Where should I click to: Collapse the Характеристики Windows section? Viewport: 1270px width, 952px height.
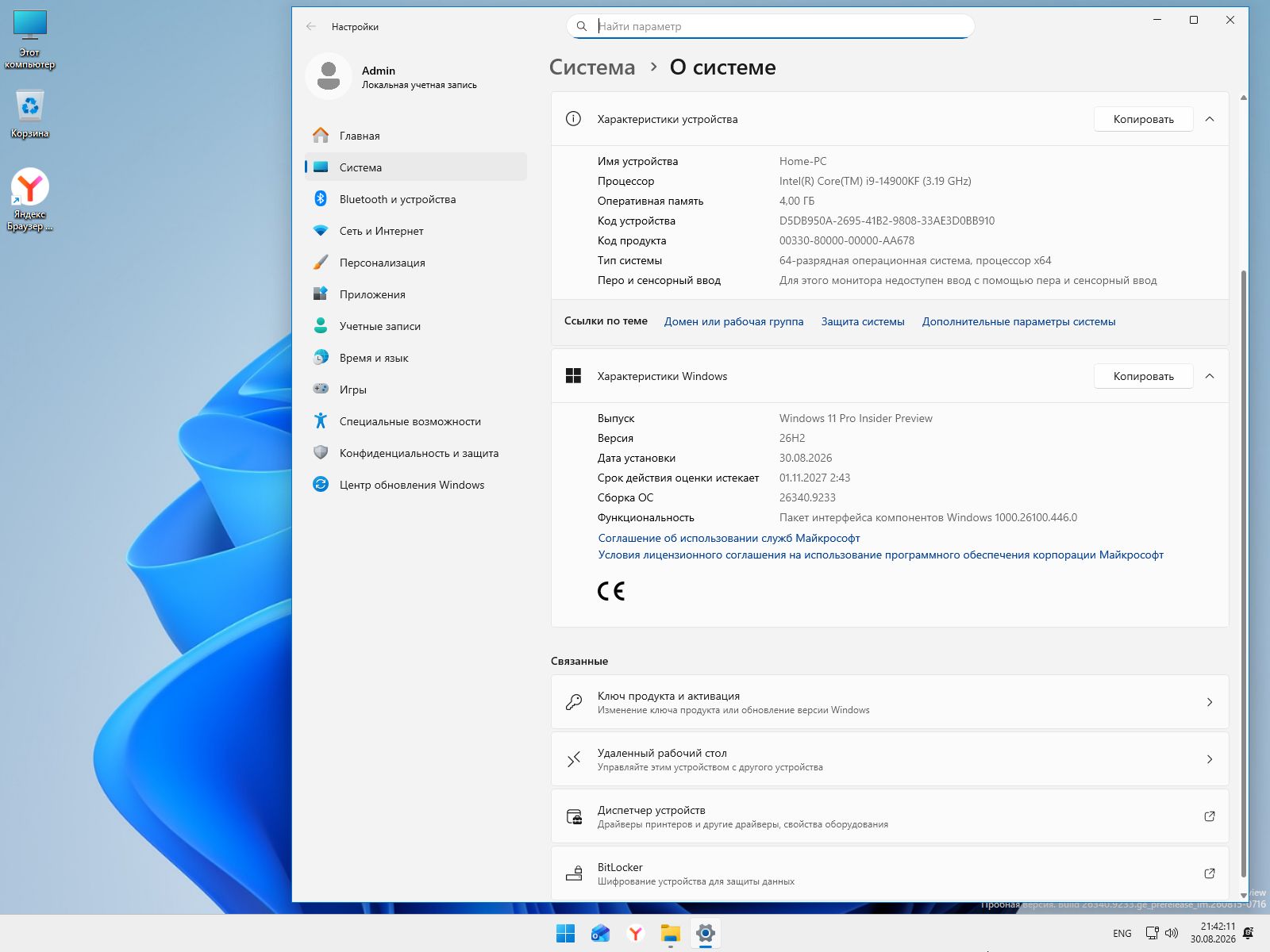point(1210,376)
